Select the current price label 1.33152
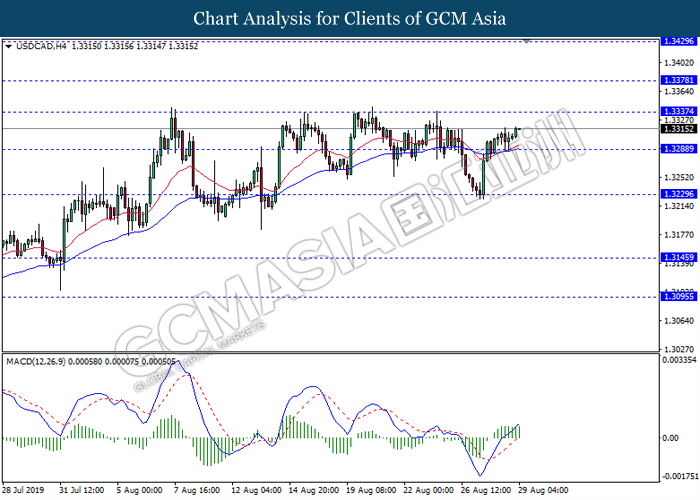The image size is (700, 500). coord(679,129)
